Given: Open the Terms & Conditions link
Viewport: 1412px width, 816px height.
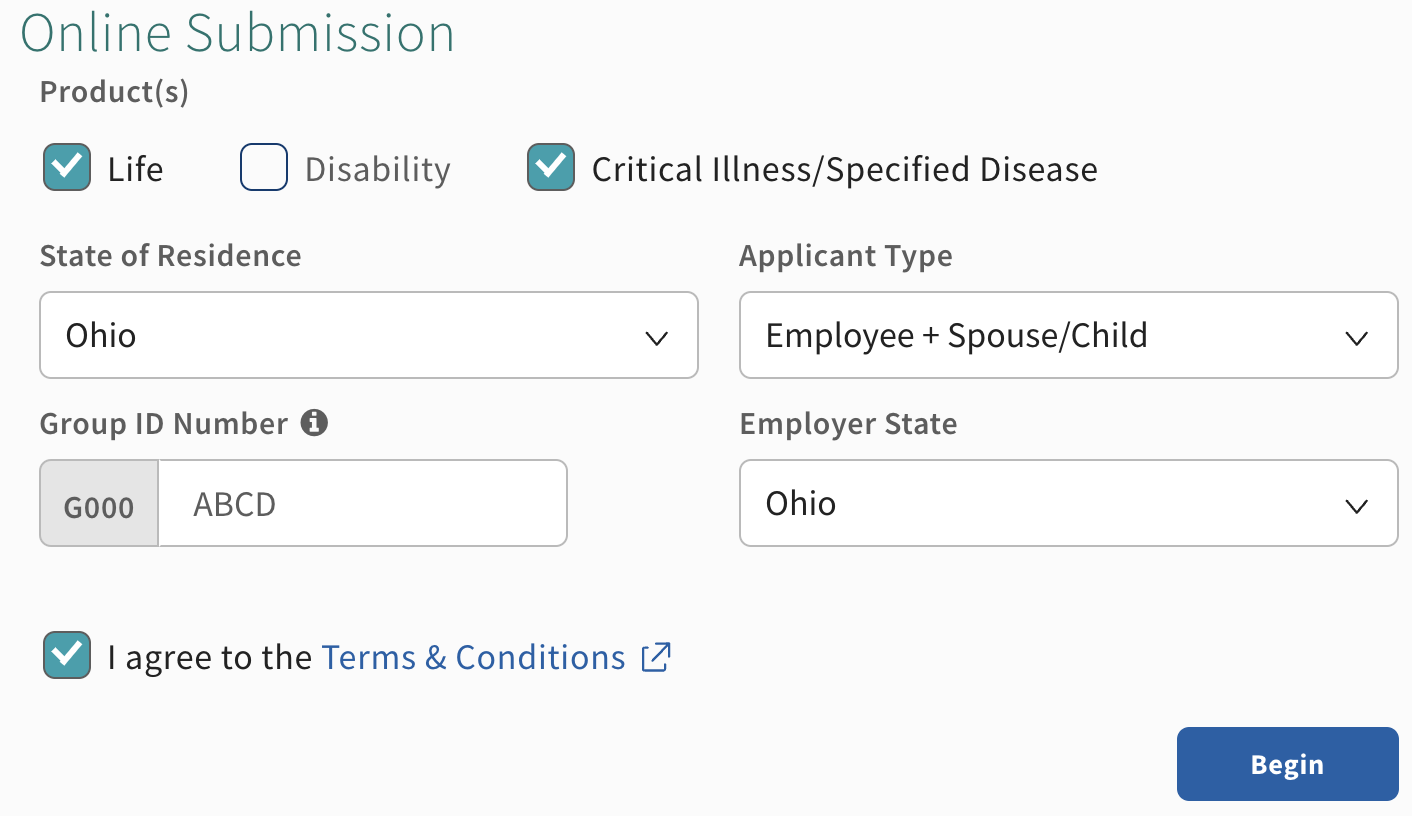Looking at the screenshot, I should (x=473, y=657).
